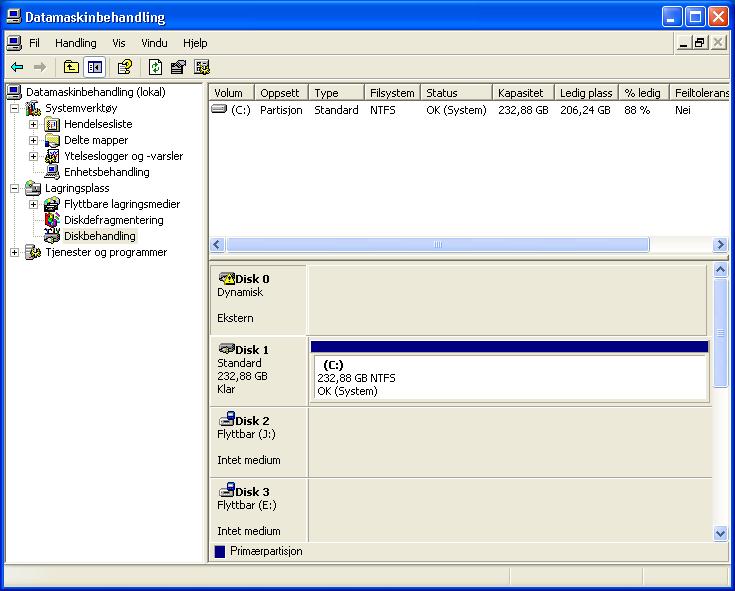This screenshot has width=735, height=591.
Task: Select the (C:) partition block on Disk 1
Action: click(x=510, y=378)
